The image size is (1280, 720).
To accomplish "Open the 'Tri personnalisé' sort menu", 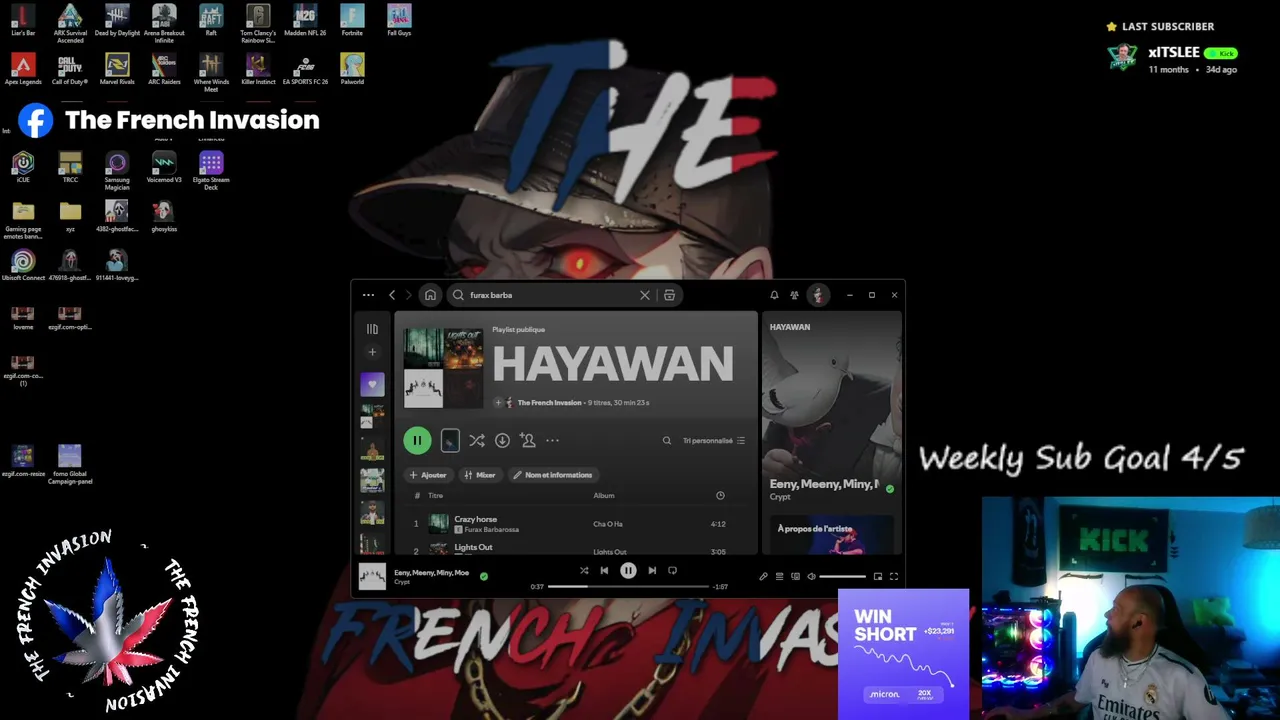I will pos(714,440).
